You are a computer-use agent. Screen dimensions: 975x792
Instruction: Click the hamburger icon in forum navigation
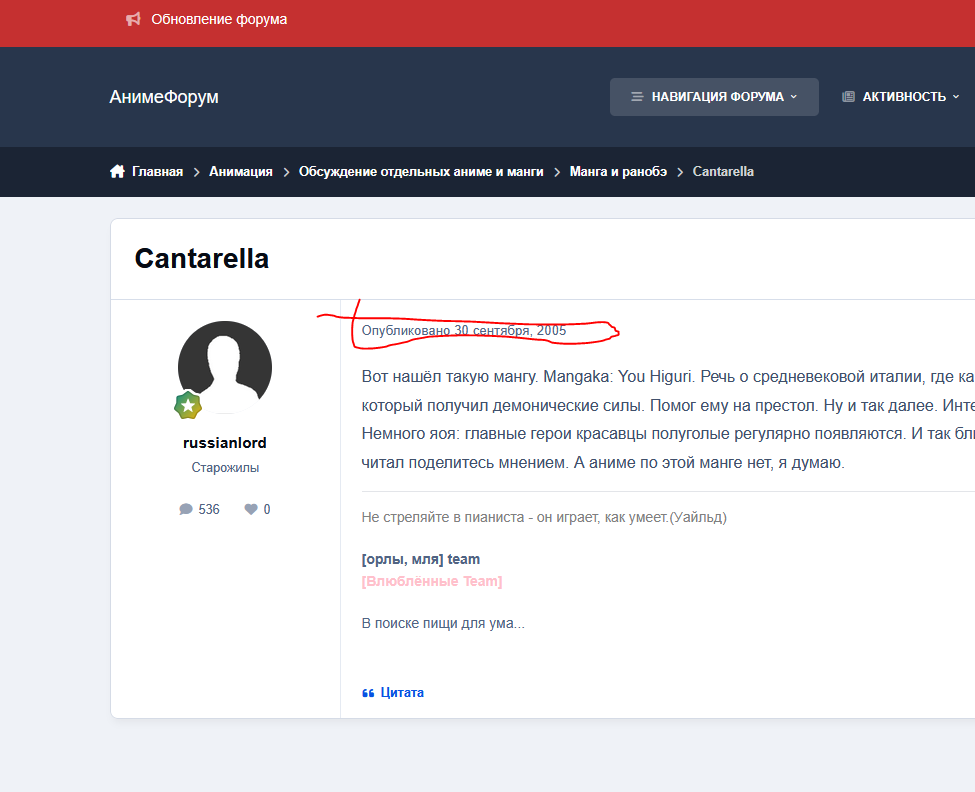(637, 97)
